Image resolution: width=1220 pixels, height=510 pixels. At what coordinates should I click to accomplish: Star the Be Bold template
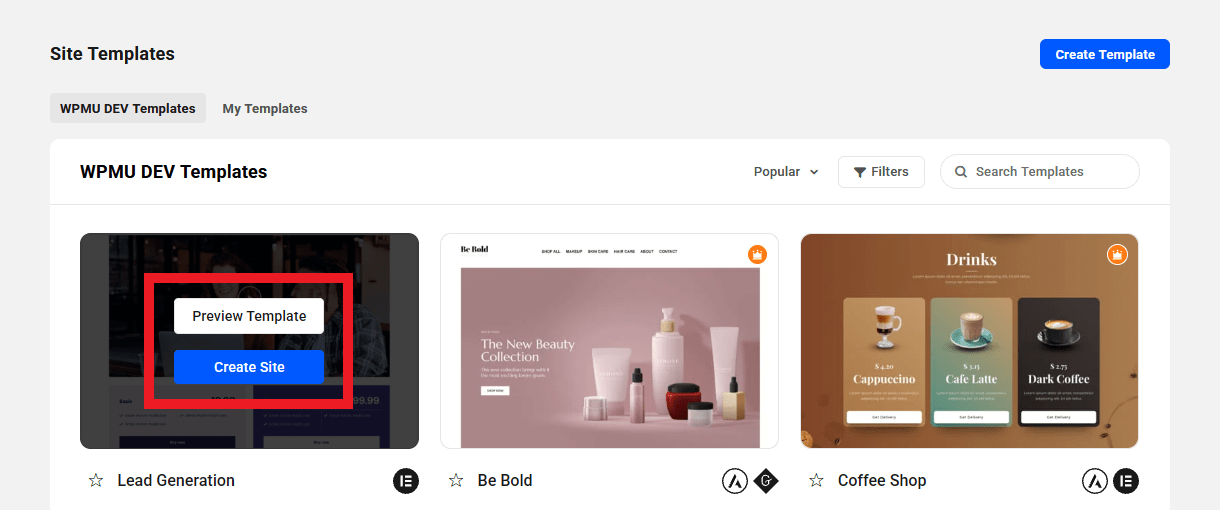456,481
